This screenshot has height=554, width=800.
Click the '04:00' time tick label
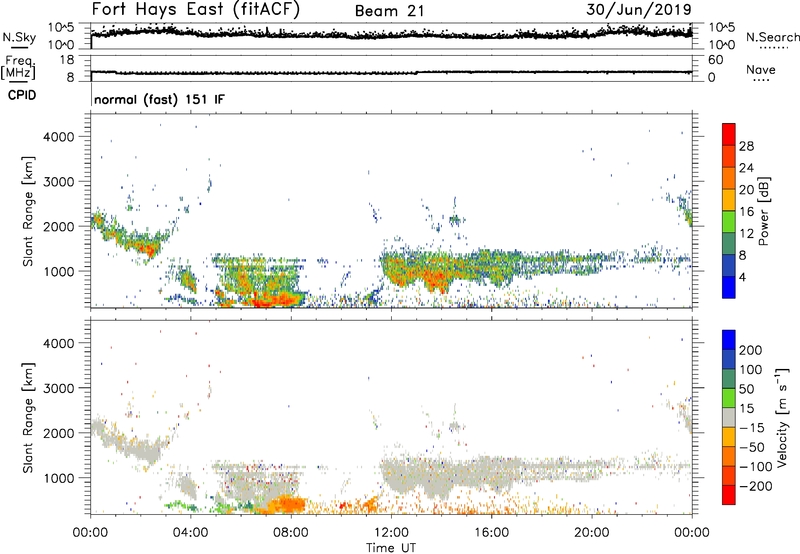point(190,533)
